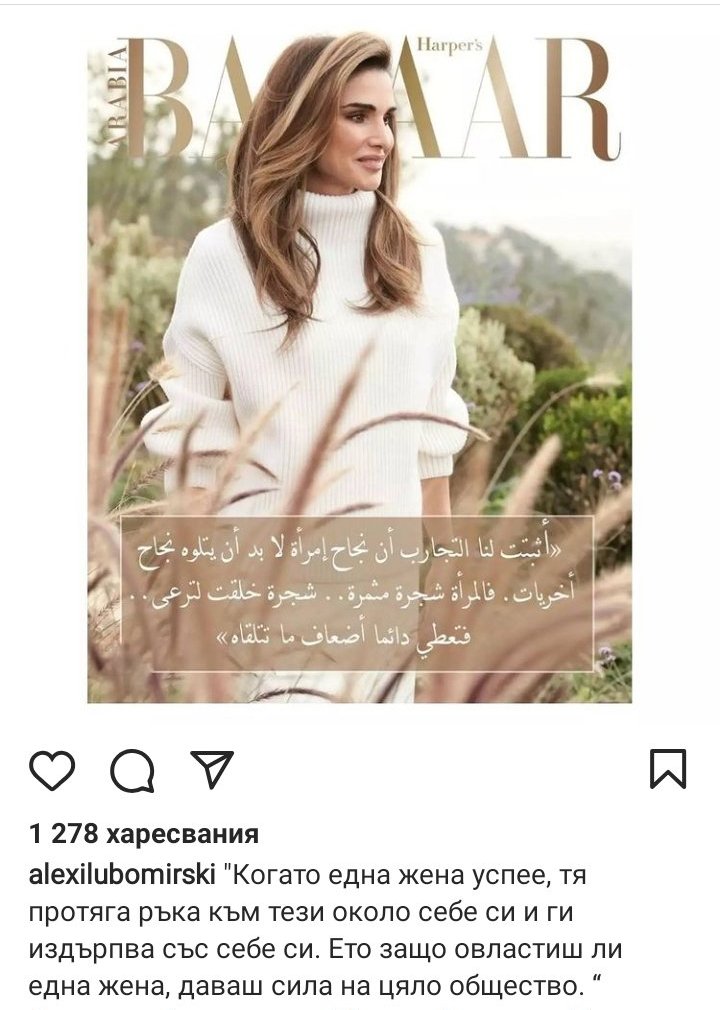
Task: Tap the word "харесвания" beside the like count
Action: [x=182, y=834]
